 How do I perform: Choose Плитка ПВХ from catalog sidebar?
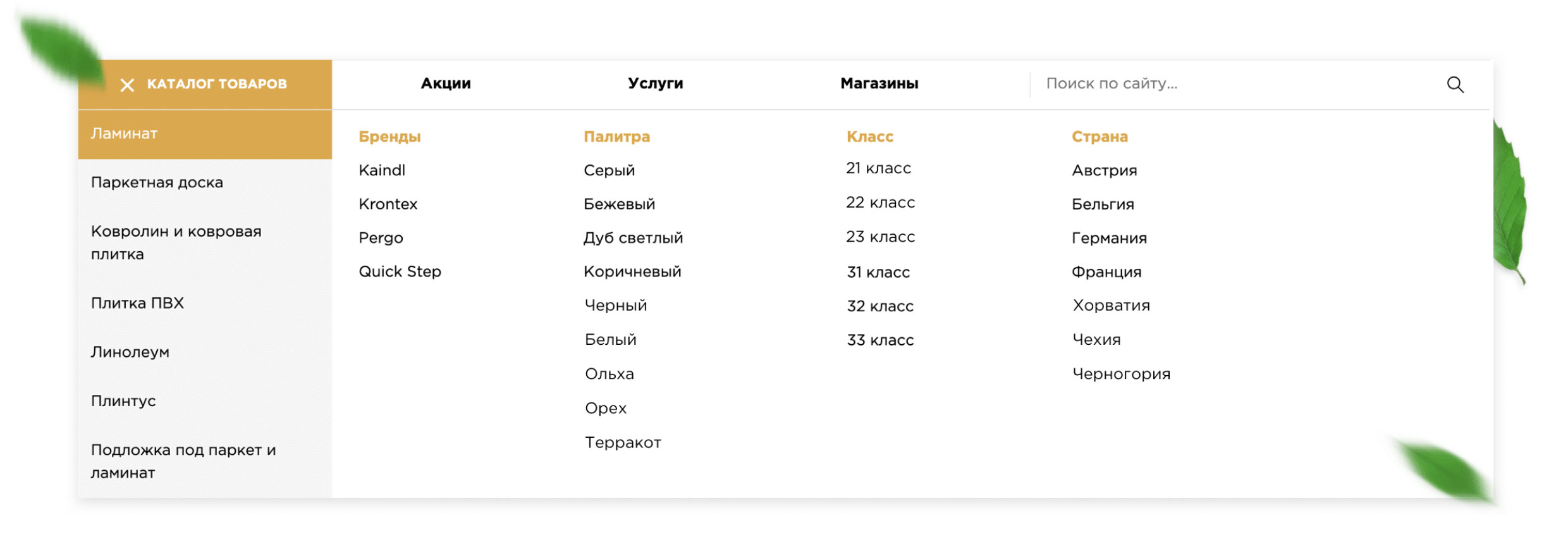coord(137,303)
